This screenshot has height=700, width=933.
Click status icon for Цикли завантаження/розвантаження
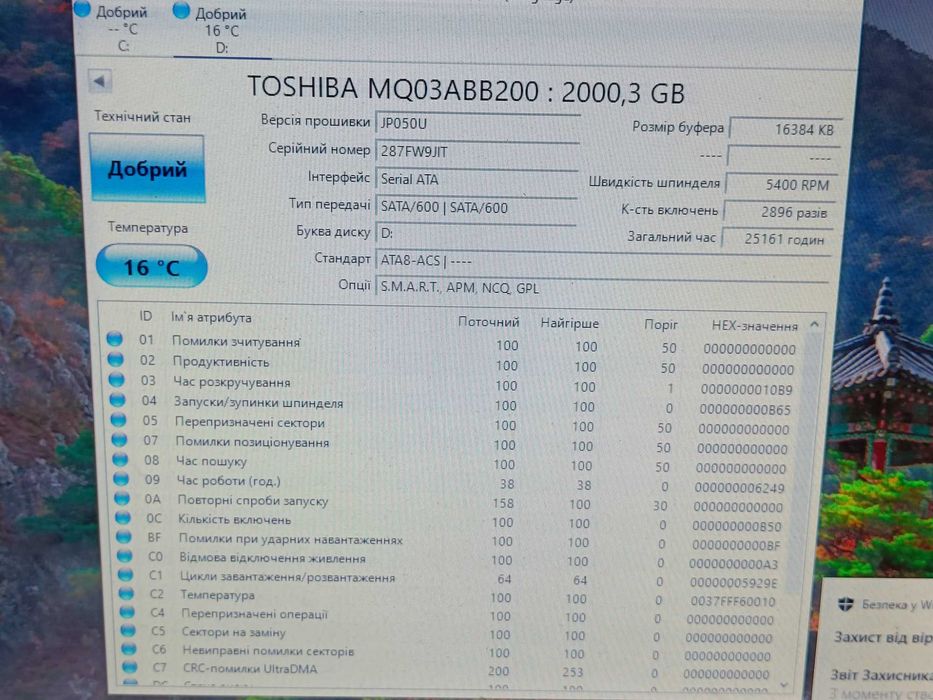[x=126, y=574]
